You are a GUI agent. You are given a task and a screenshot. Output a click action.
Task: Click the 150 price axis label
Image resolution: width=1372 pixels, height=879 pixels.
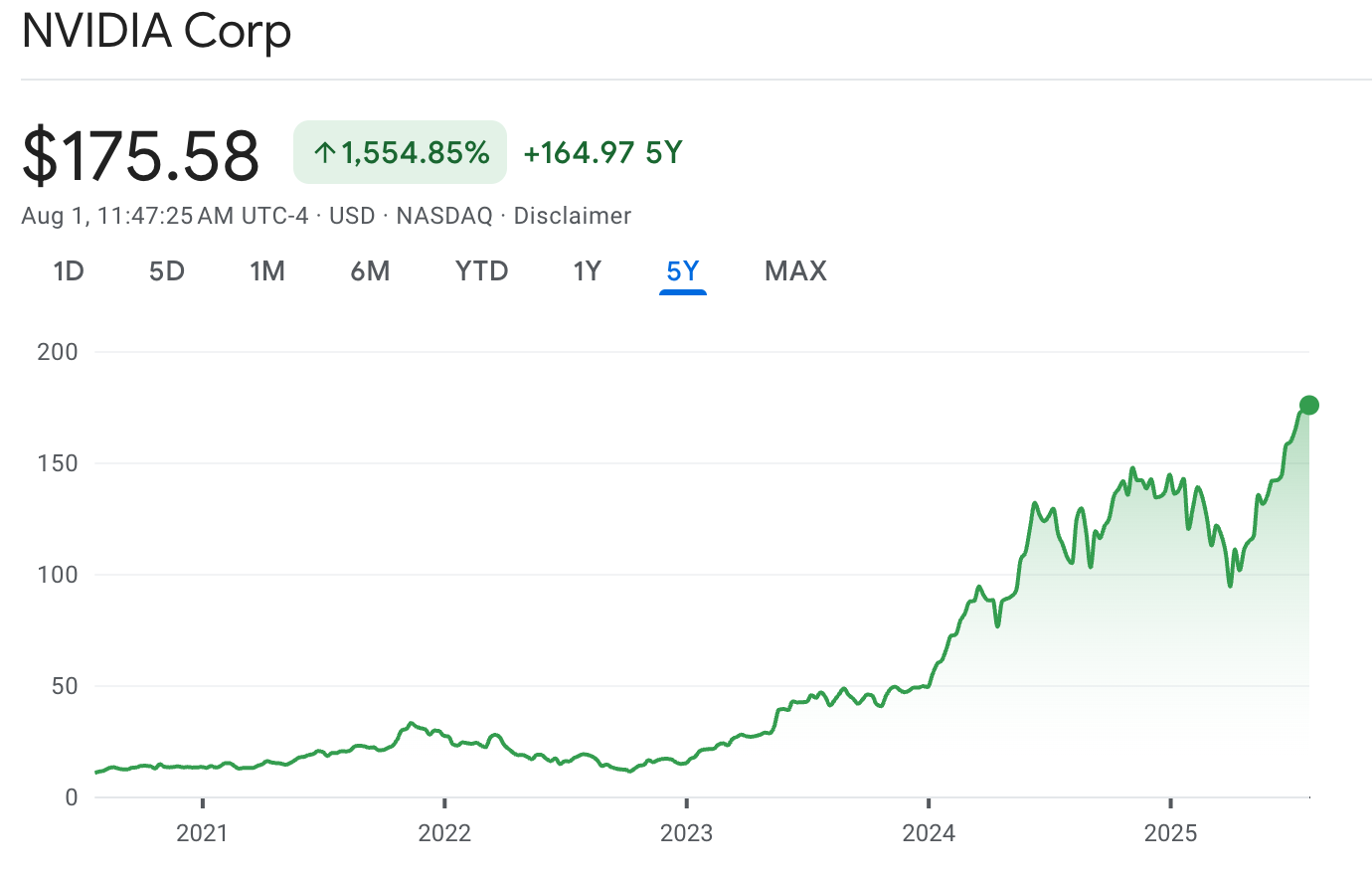pos(58,463)
